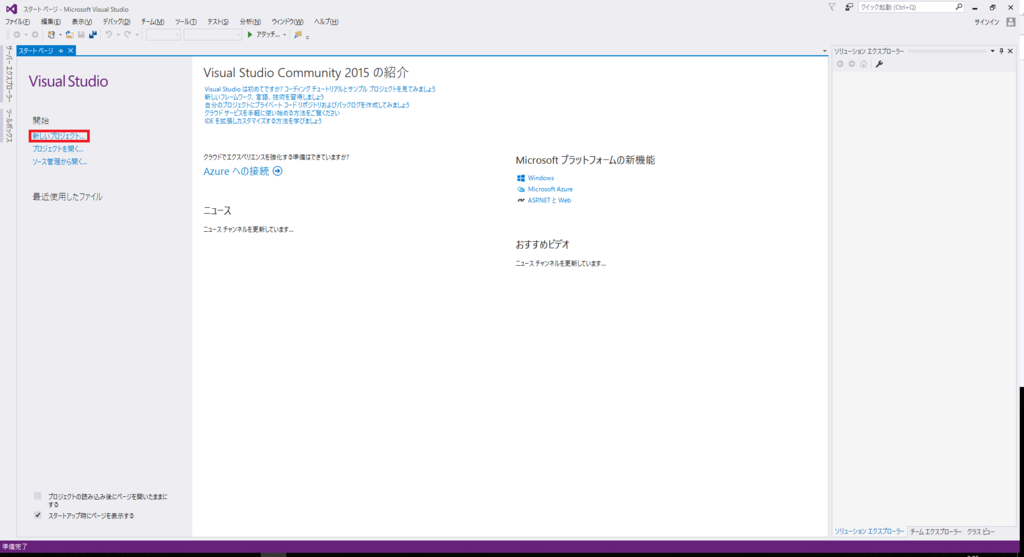Click the Quick Launch magnifier icon
Image resolution: width=1024 pixels, height=557 pixels.
point(959,7)
